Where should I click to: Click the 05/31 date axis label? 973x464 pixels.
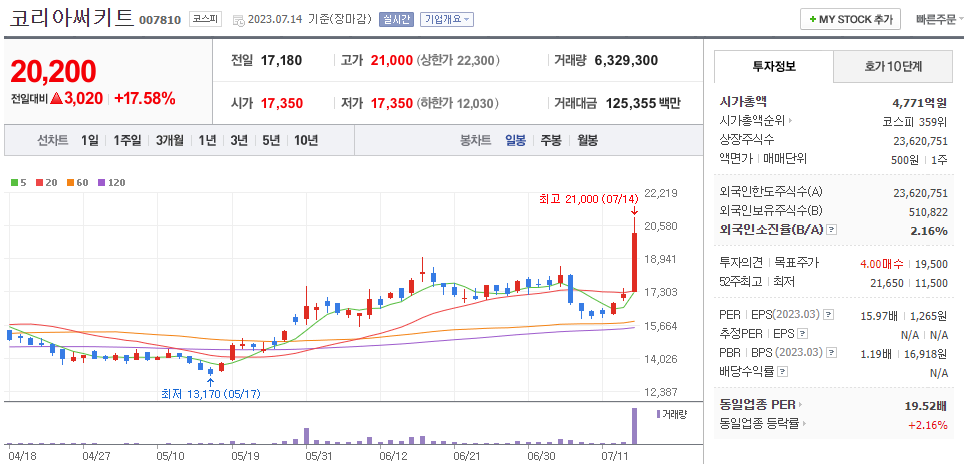point(318,456)
